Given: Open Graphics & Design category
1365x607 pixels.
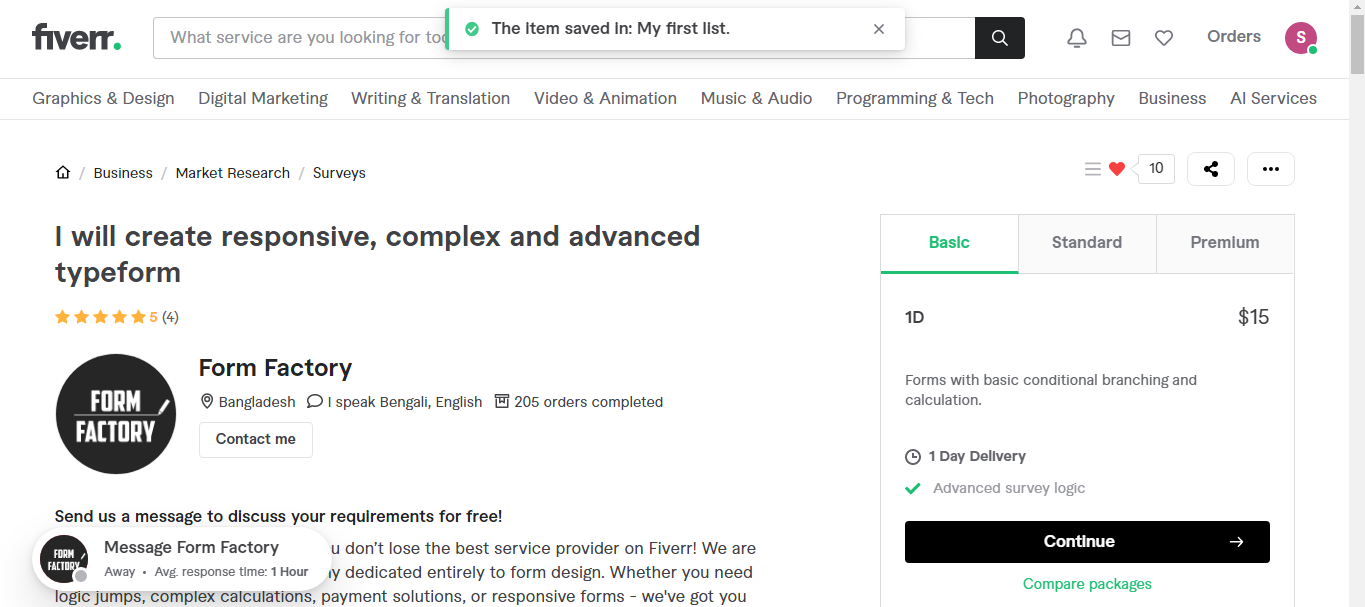Looking at the screenshot, I should (103, 98).
